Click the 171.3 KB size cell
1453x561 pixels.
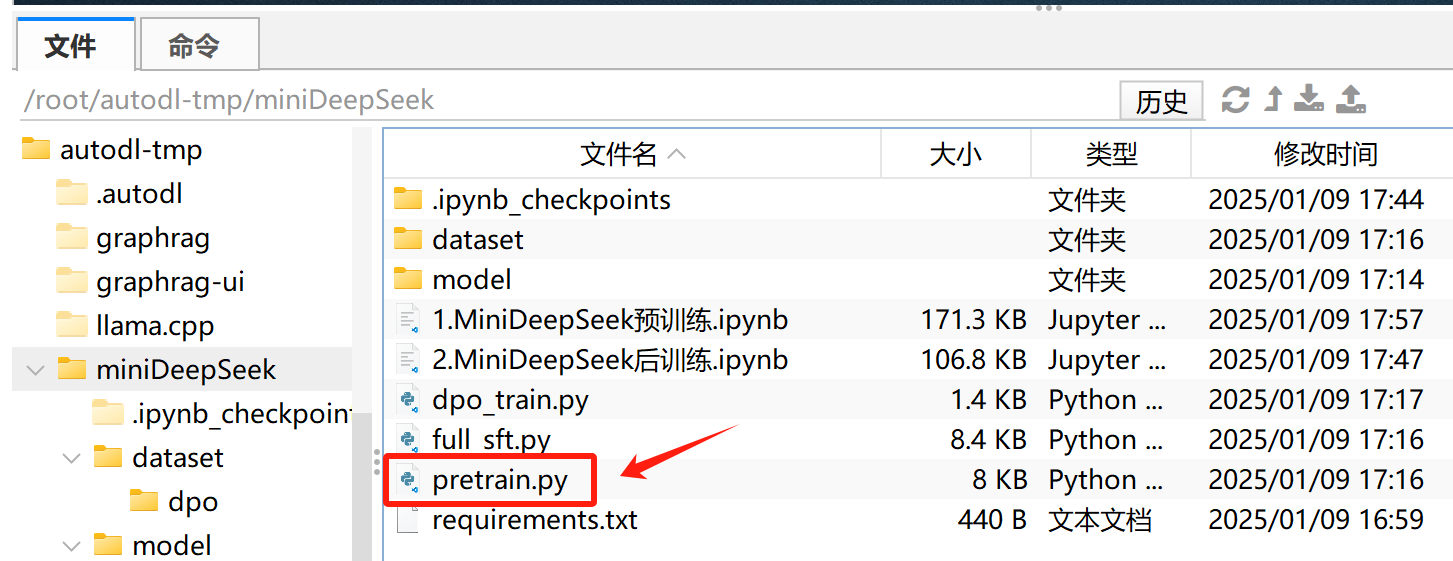click(x=973, y=320)
